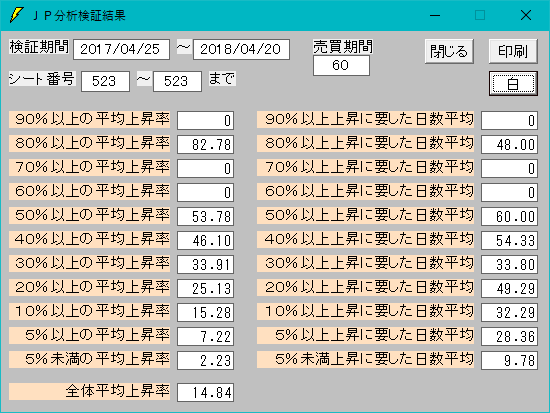The height and width of the screenshot is (413, 550).
Task: Select the 50%以上の平均上昇率 value 53.78
Action: point(206,217)
